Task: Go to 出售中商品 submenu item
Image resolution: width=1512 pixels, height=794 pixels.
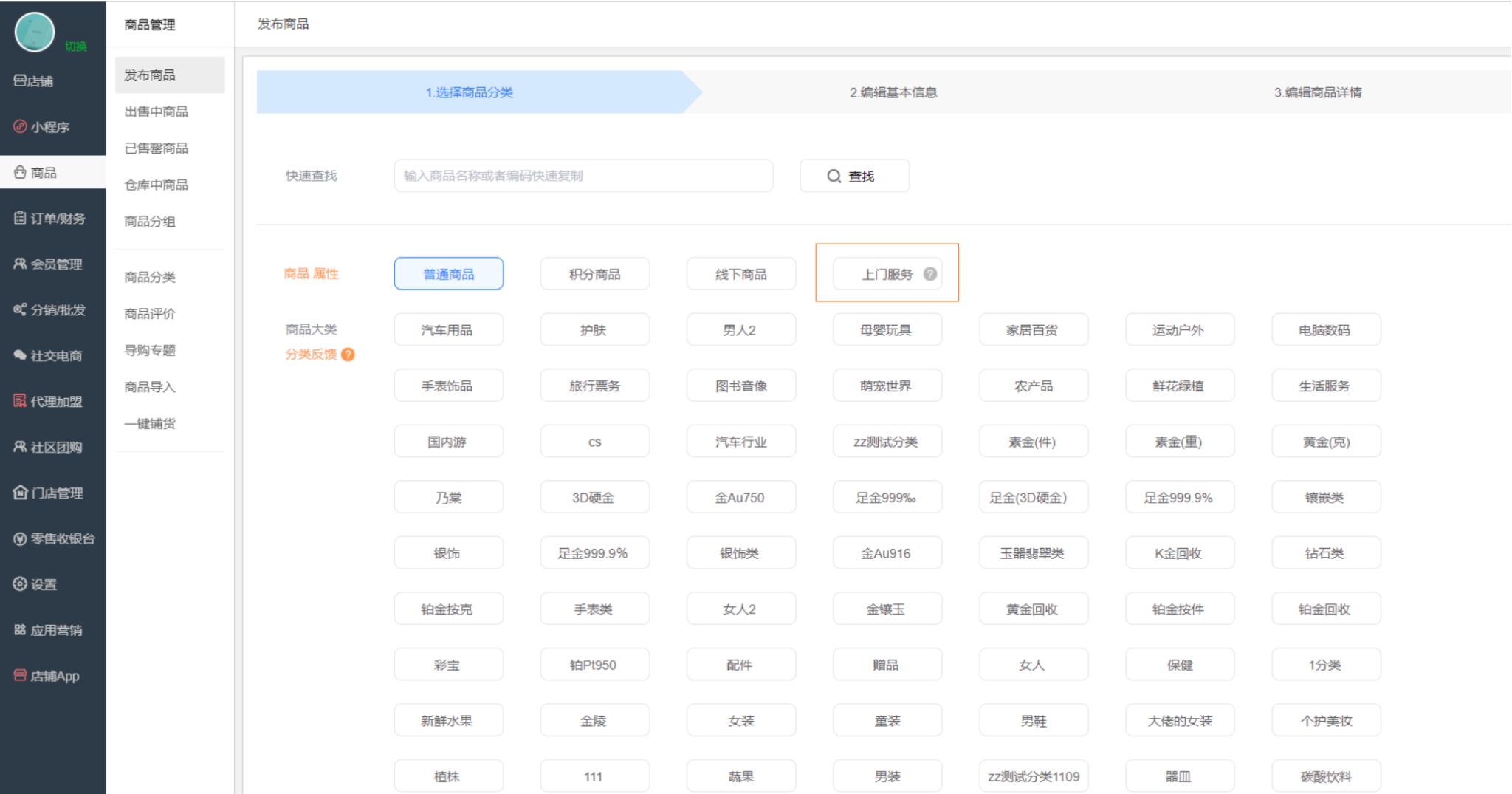Action: (157, 112)
